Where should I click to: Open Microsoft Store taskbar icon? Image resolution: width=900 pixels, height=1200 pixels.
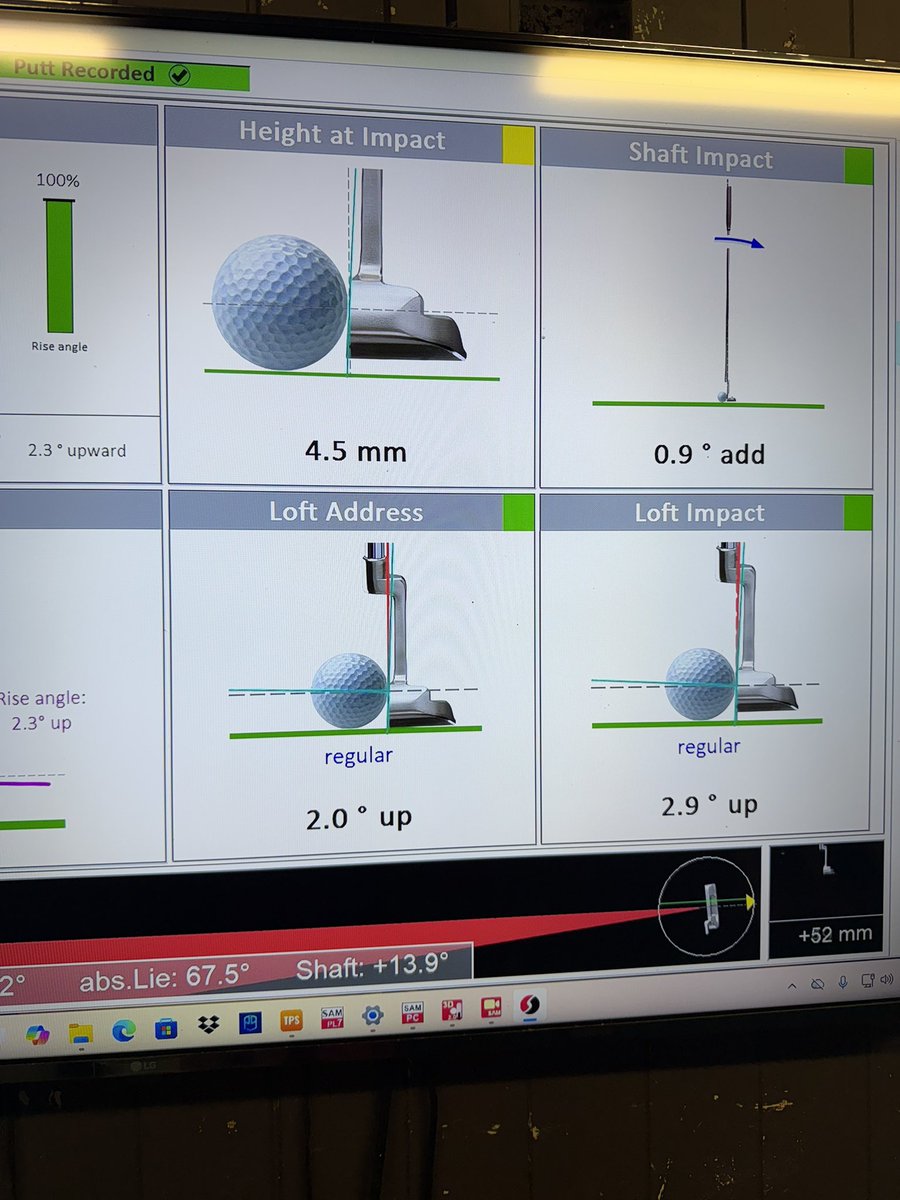point(166,1030)
